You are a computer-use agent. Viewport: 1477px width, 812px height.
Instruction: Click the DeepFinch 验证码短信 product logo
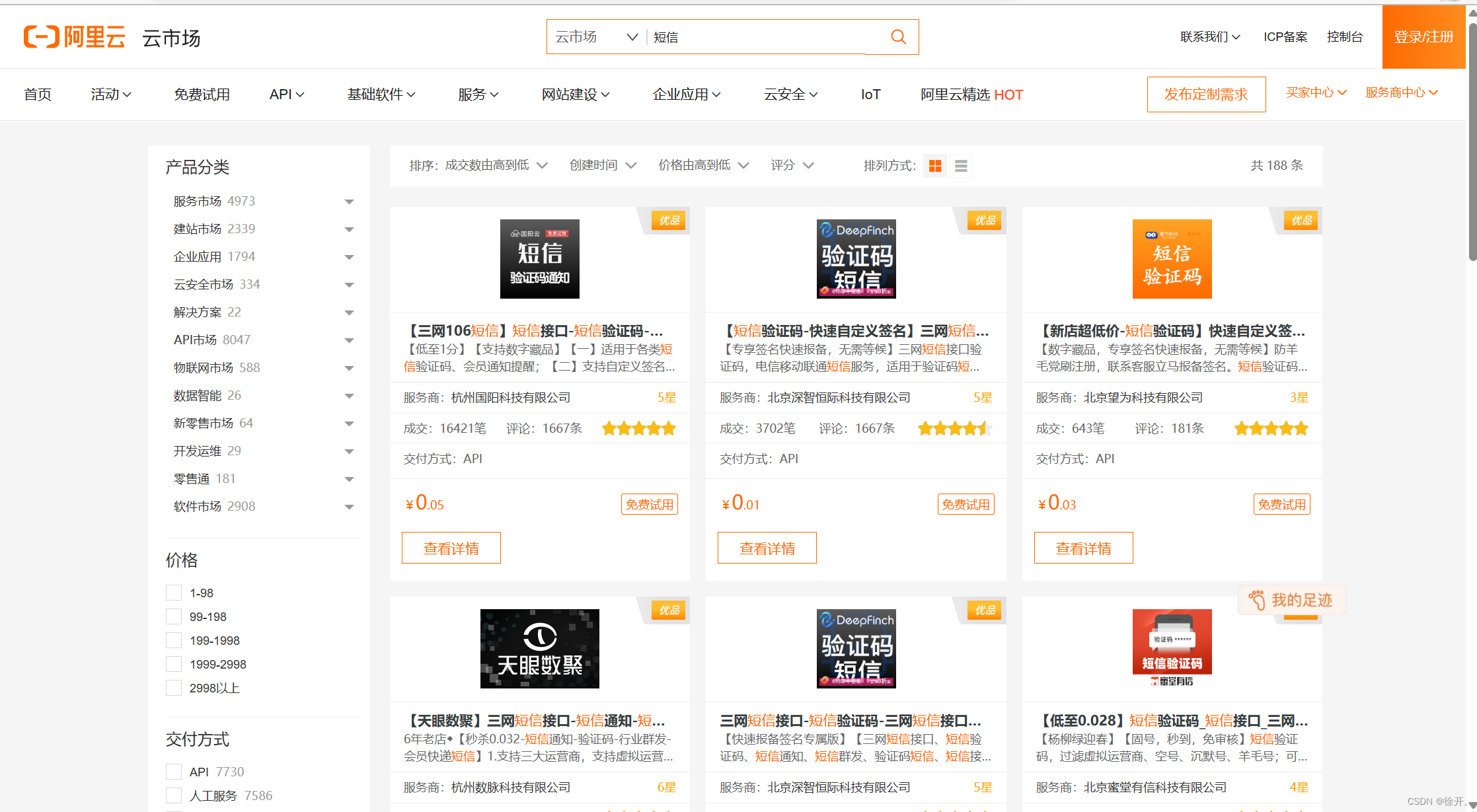(x=856, y=259)
